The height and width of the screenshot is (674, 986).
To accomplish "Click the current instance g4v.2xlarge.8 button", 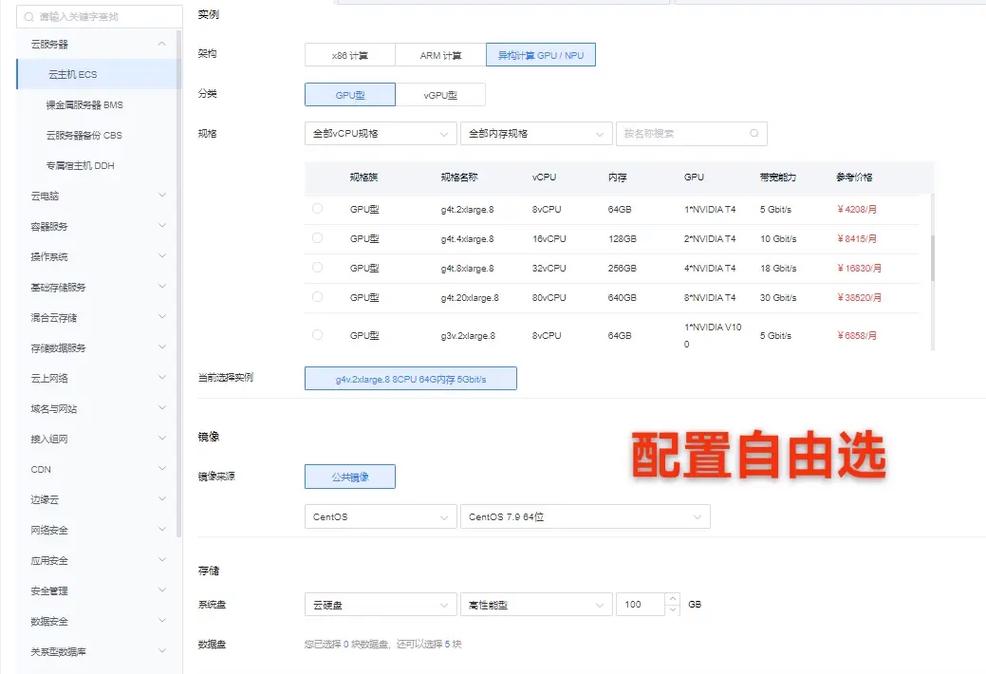I will (411, 378).
